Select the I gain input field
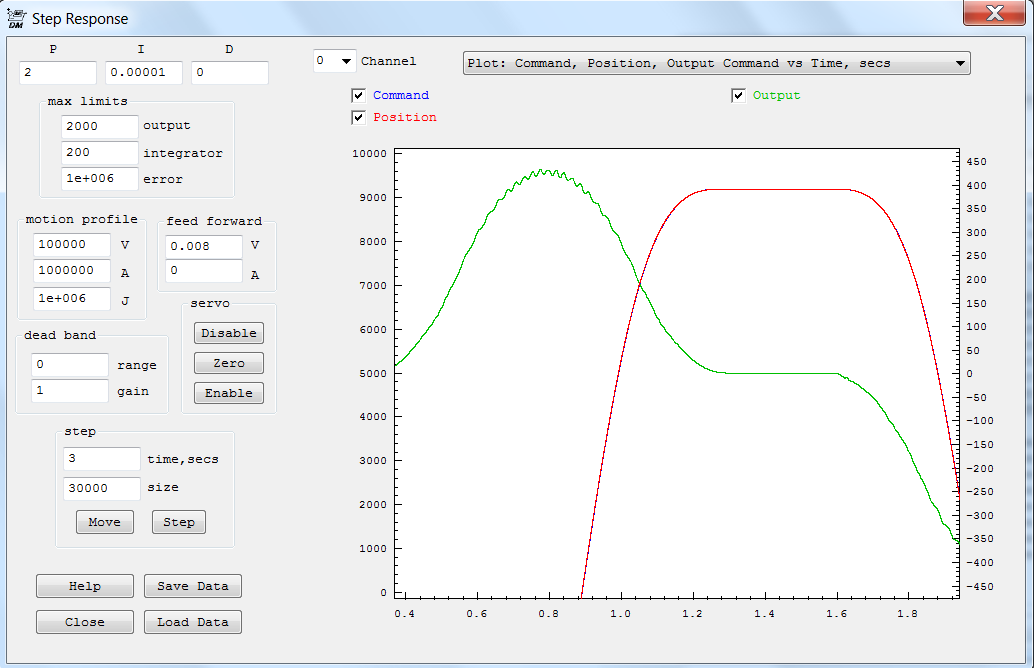This screenshot has height=668, width=1034. (144, 73)
